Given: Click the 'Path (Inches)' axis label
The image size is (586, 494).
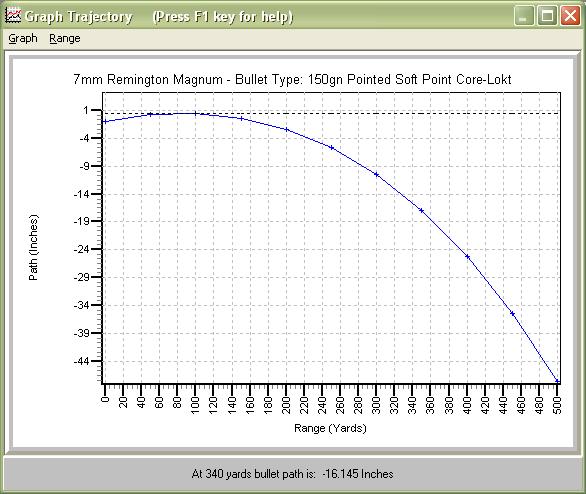Looking at the screenshot, I should (x=34, y=247).
